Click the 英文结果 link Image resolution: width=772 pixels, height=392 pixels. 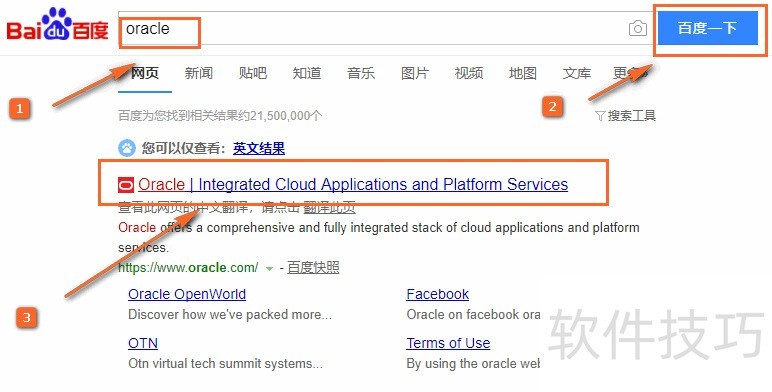[259, 148]
